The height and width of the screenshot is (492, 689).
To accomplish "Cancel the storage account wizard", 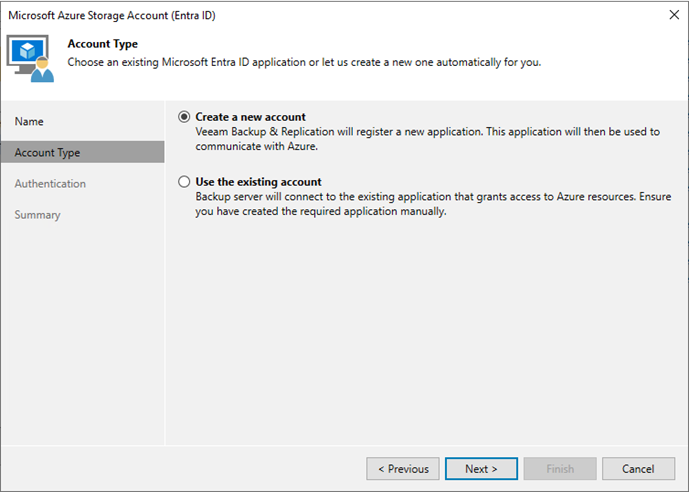I will [638, 468].
